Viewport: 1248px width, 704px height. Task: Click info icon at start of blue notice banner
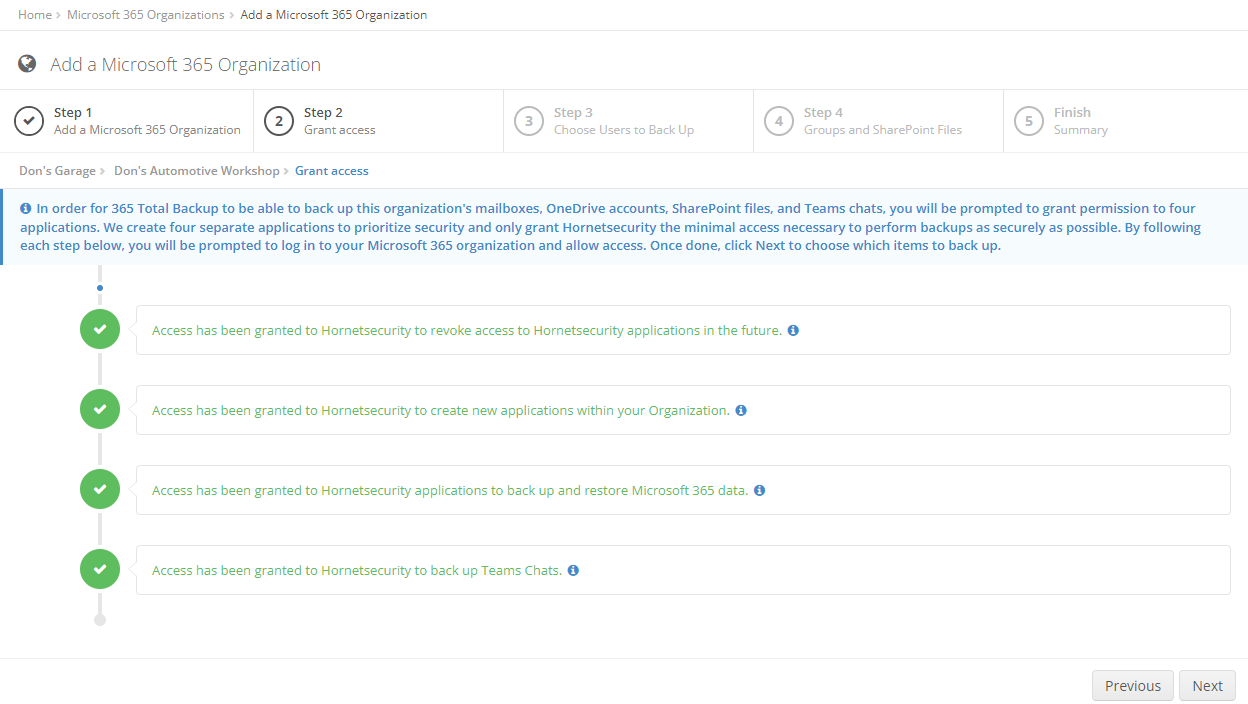point(26,209)
